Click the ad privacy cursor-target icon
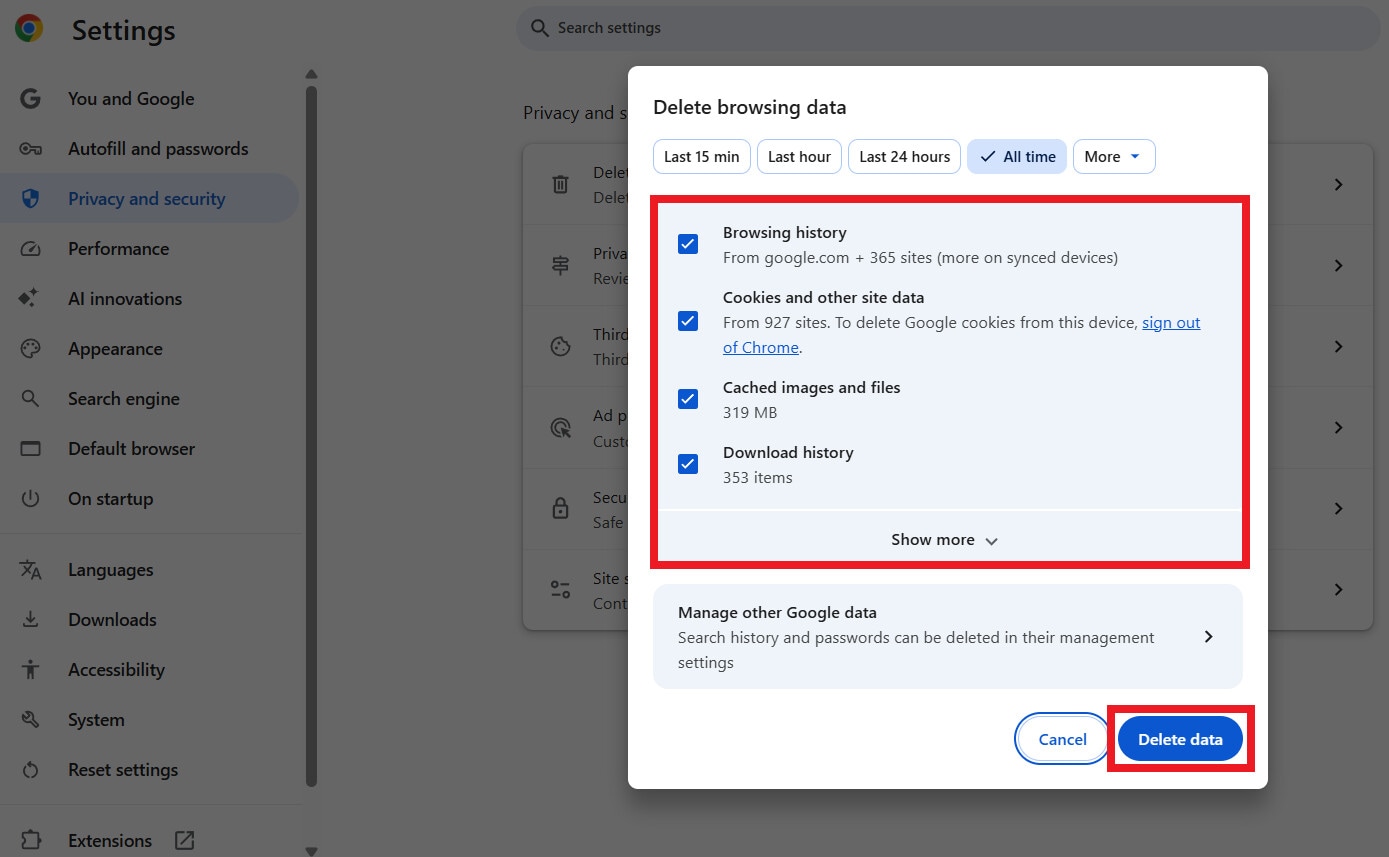The image size is (1389, 857). [x=560, y=428]
